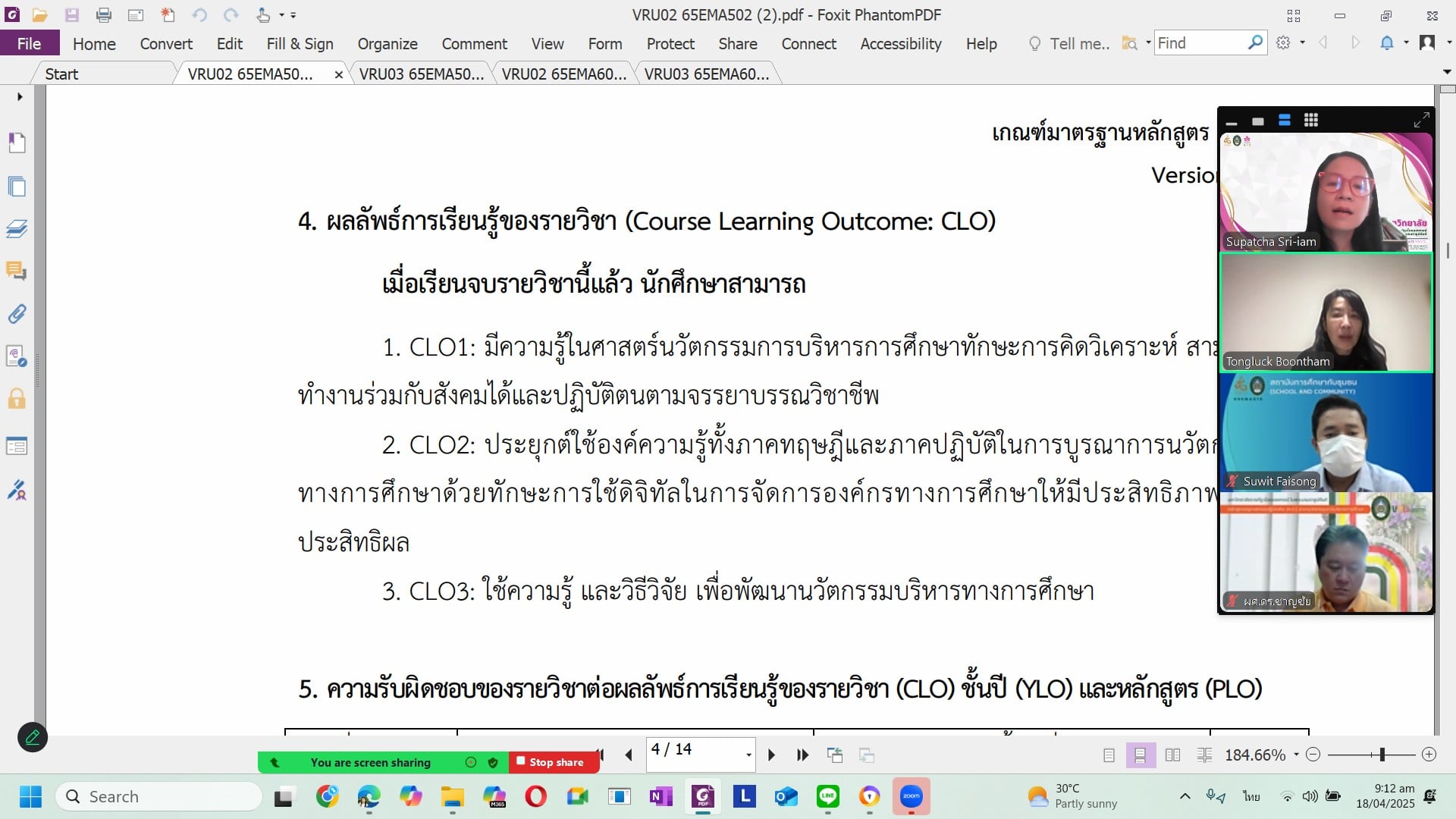The image size is (1456, 819).
Task: Click the Undo icon in the quick toolbar
Action: click(199, 15)
